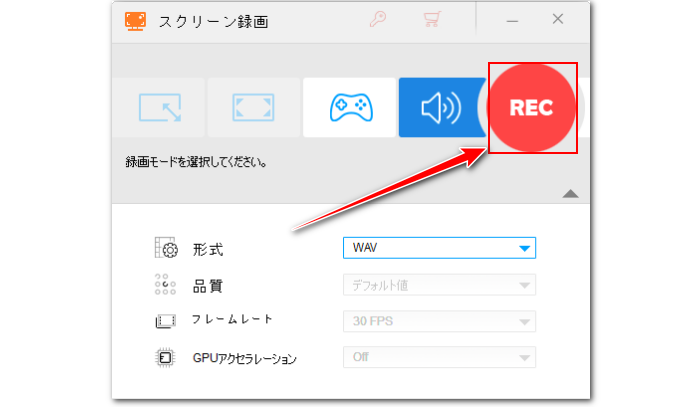Click the 形式 label text
Image resolution: width=700 pixels, height=407 pixels.
coord(208,249)
